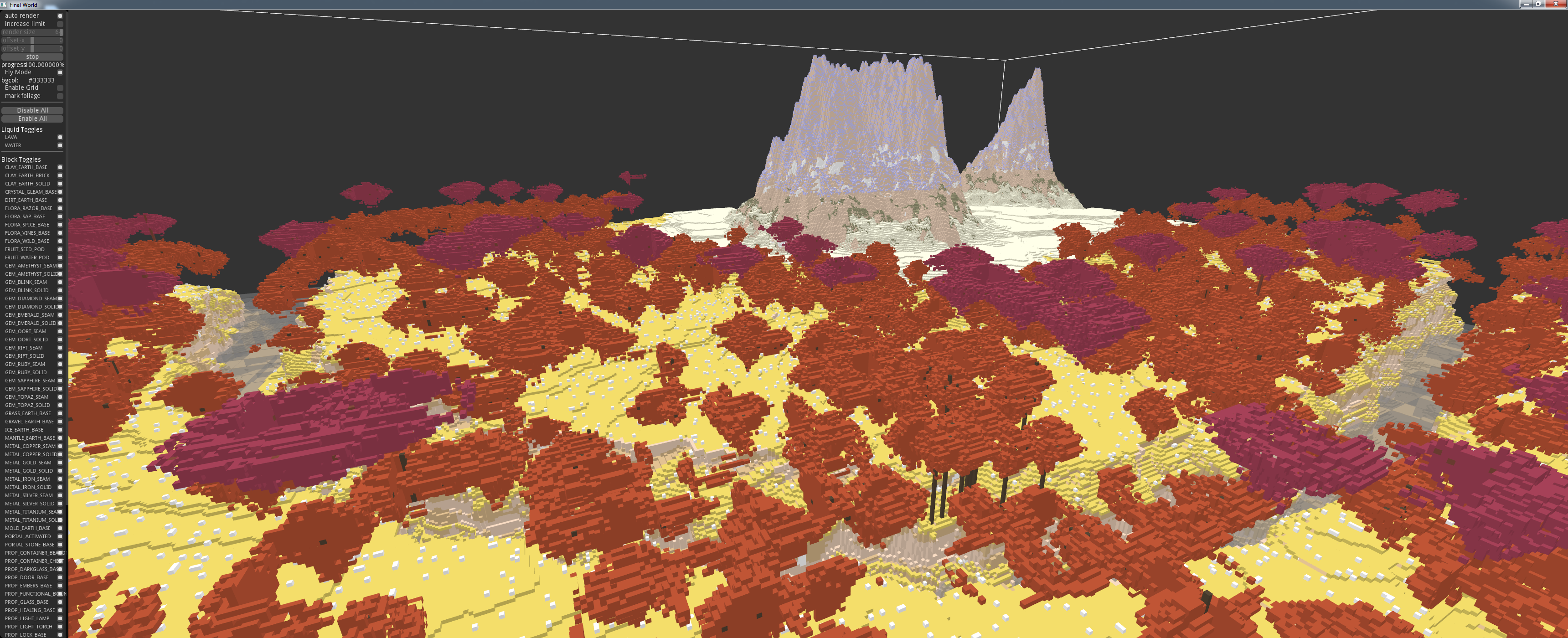Screen dimensions: 1568x638
Task: Toggle FLORA_VINES_BASE block checkbox
Action: point(60,233)
